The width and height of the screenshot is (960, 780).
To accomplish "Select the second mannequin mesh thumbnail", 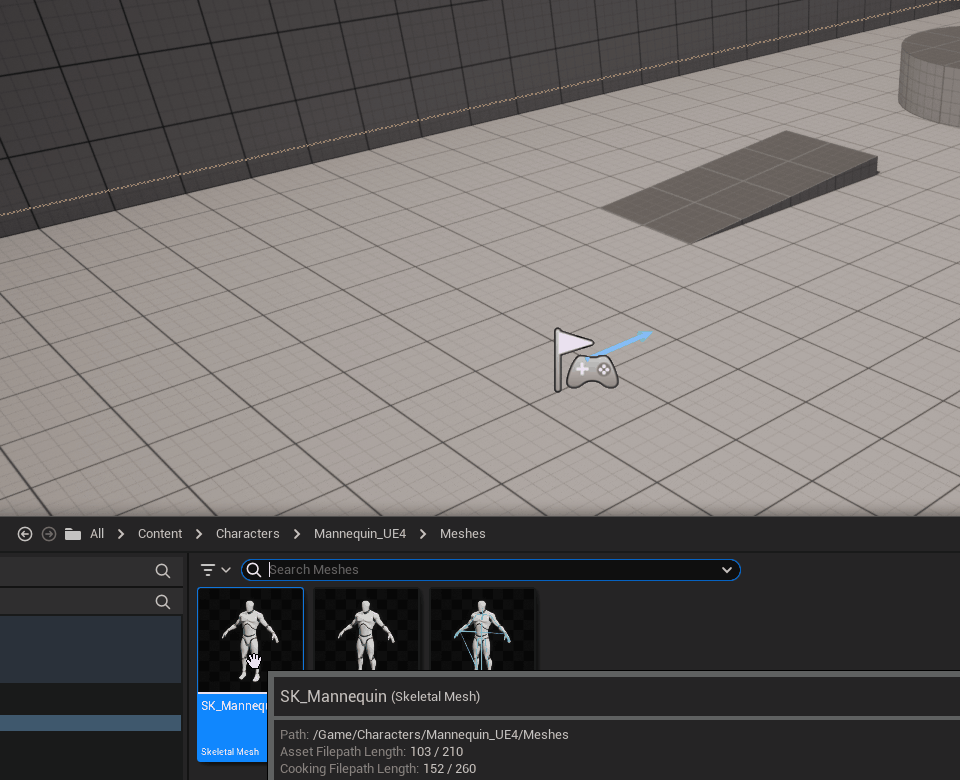I will pyautogui.click(x=366, y=630).
